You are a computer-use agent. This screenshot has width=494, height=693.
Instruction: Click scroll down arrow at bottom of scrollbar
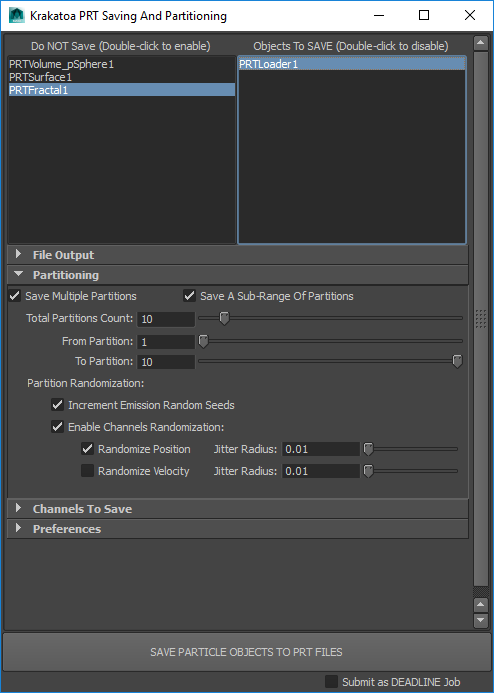pyautogui.click(x=480, y=620)
